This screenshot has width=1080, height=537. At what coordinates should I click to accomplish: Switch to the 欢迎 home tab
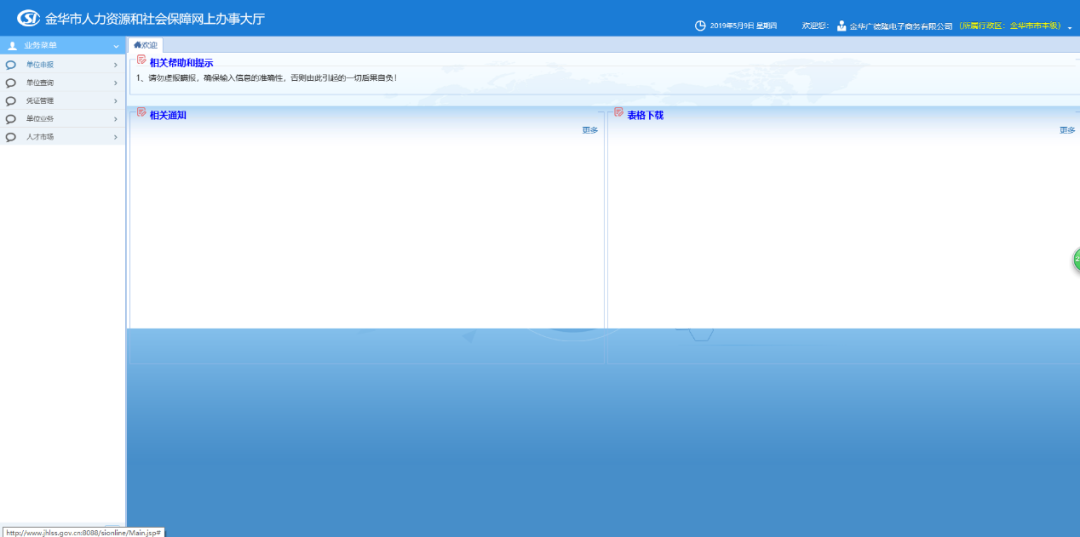pos(145,45)
